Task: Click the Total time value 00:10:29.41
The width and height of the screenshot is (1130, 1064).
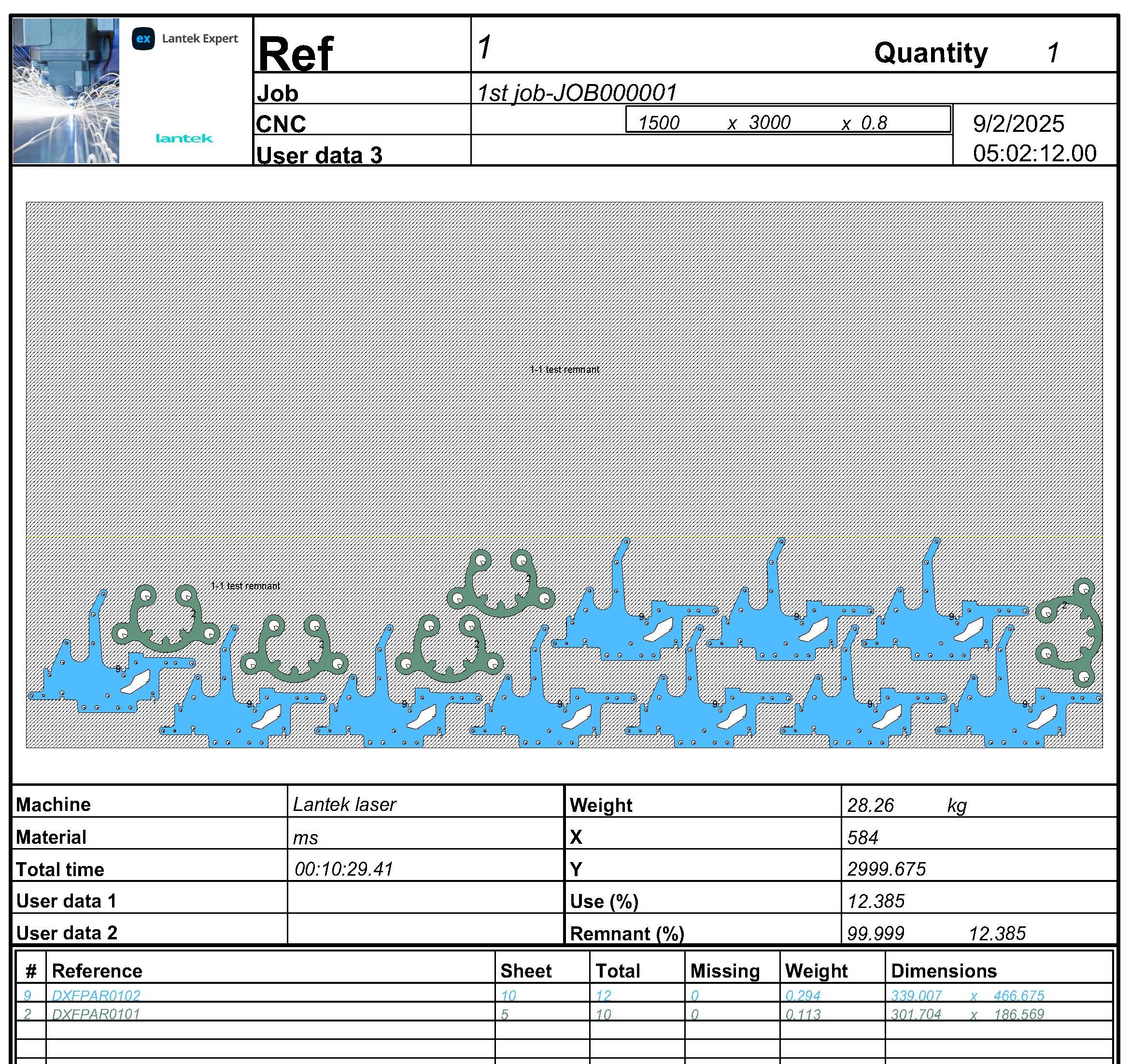Action: click(343, 868)
